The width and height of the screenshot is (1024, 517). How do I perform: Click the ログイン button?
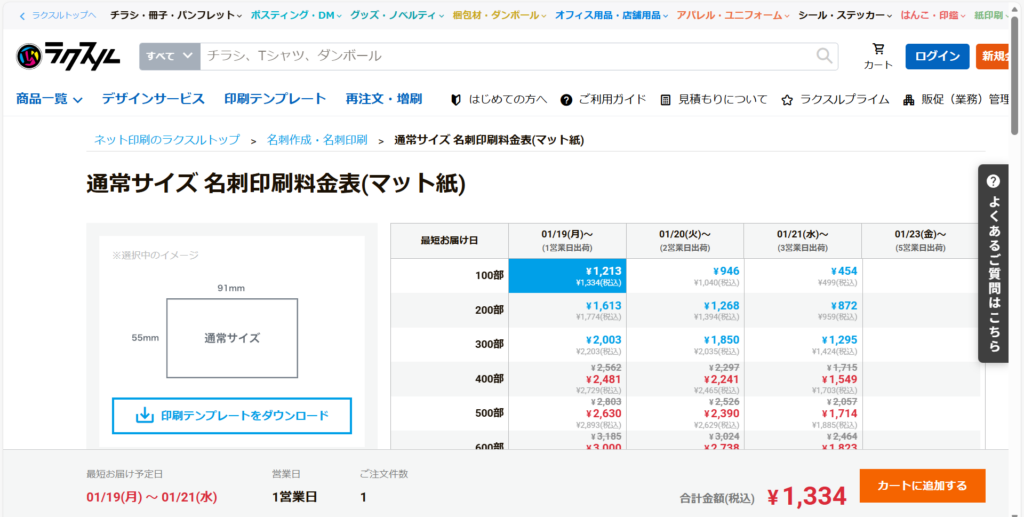tap(937, 56)
